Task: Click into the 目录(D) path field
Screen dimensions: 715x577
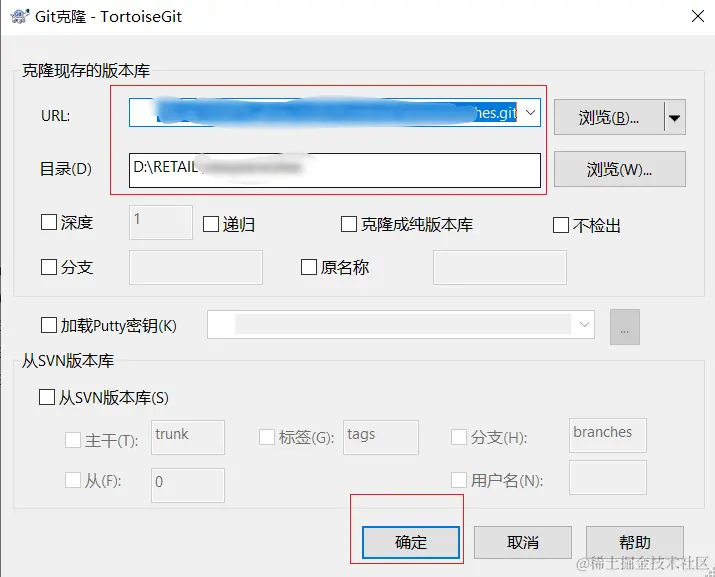Action: pyautogui.click(x=335, y=170)
